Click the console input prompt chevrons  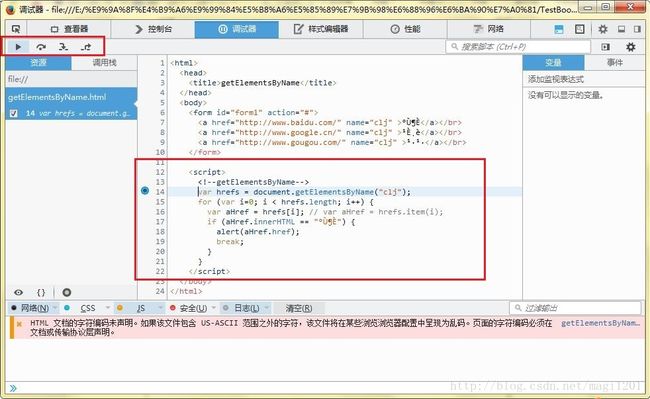(x=13, y=388)
